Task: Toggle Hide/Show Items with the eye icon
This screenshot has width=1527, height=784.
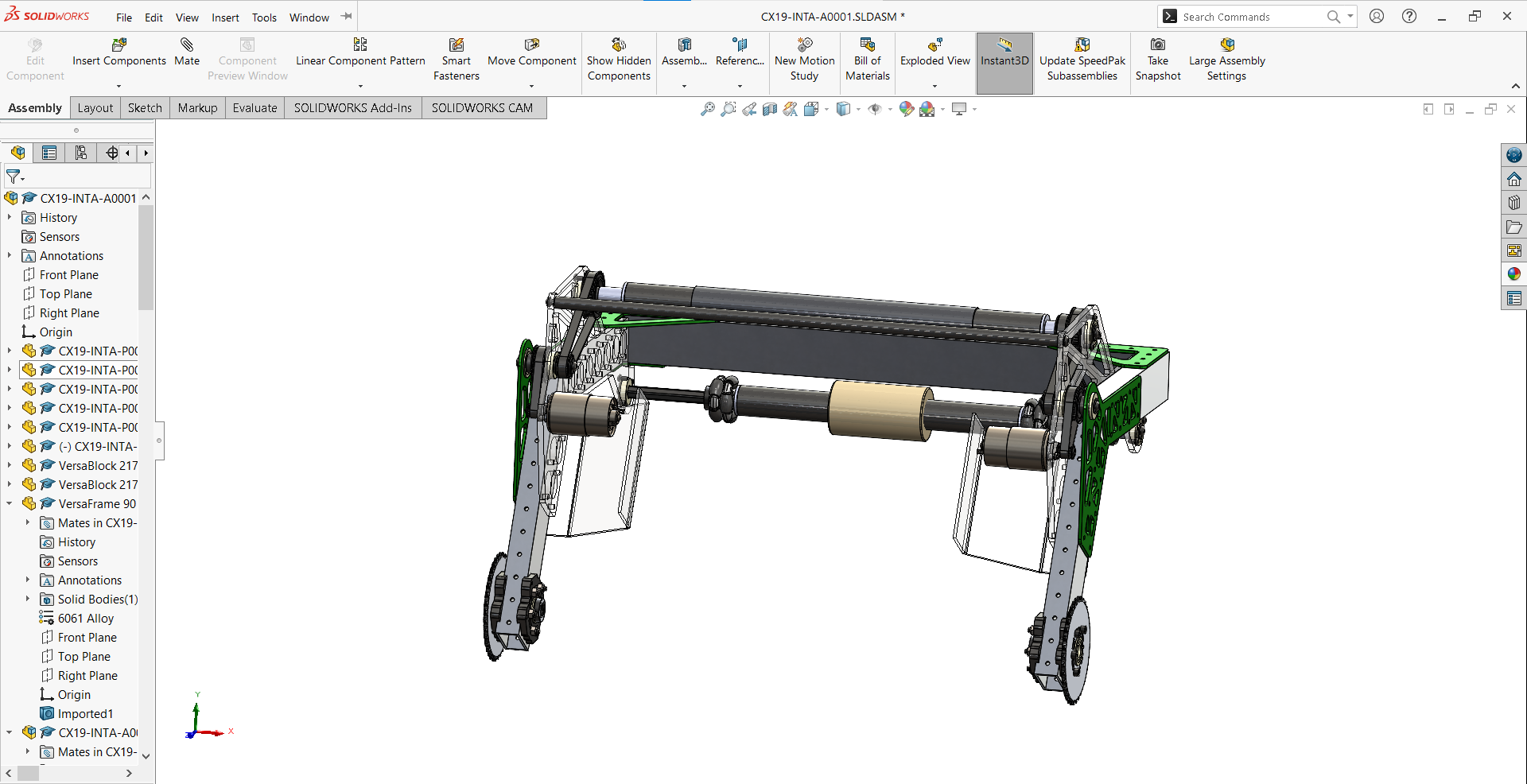Action: click(876, 109)
